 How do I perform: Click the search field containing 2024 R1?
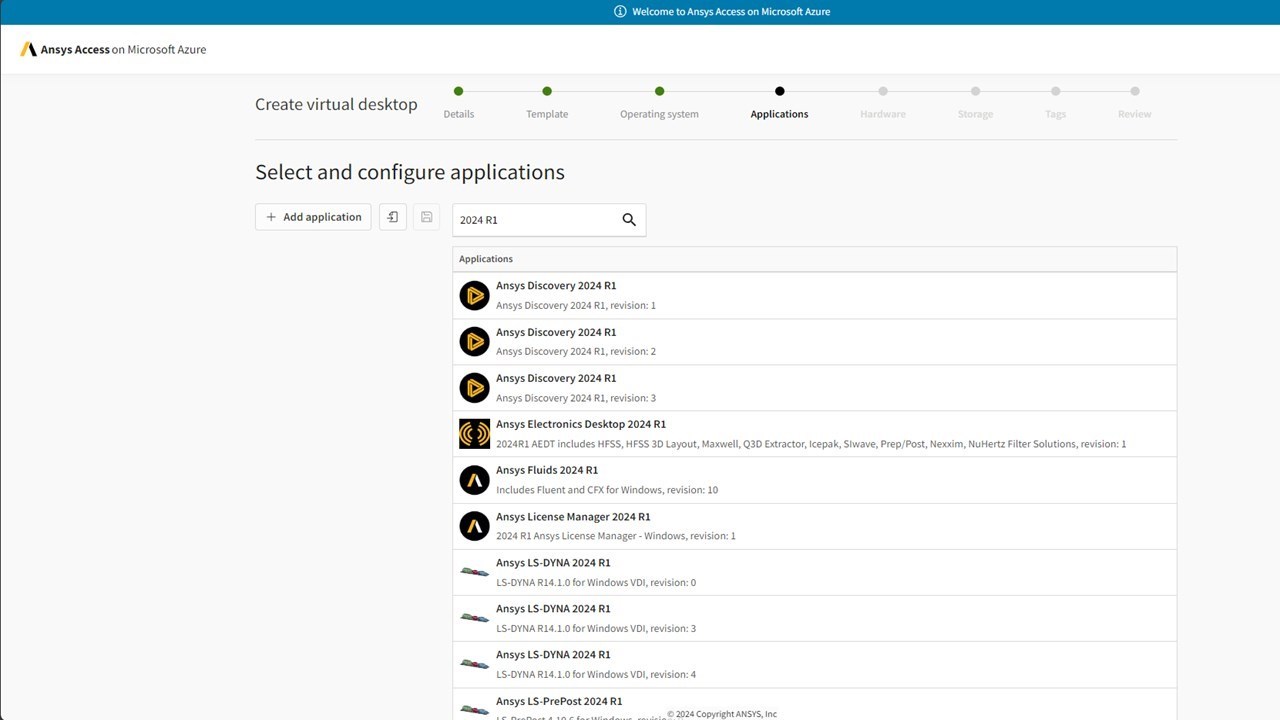click(x=549, y=220)
